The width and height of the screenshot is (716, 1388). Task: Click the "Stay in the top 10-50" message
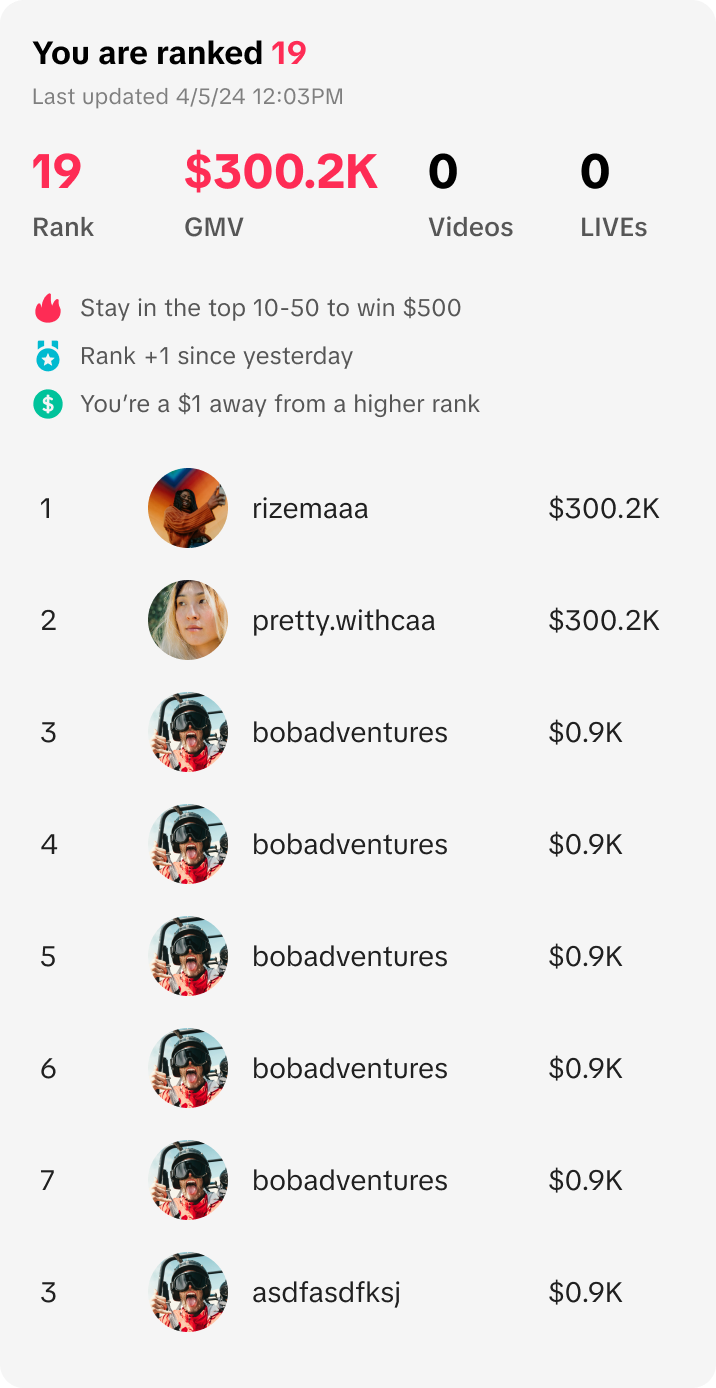(270, 308)
